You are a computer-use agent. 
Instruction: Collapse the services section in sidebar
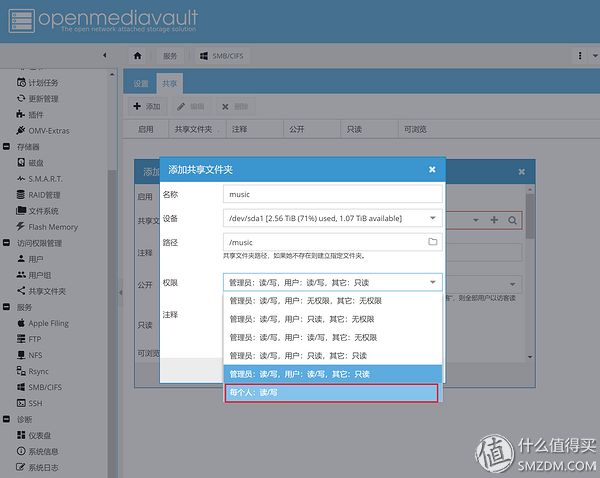[x=7, y=307]
